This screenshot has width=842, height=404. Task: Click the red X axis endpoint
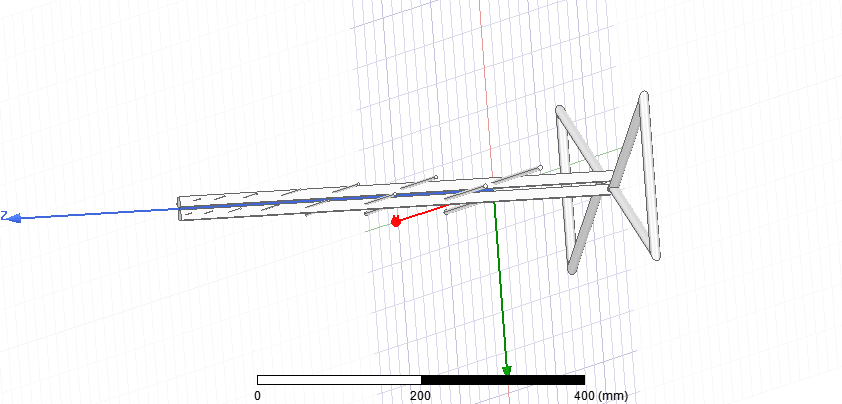click(396, 221)
